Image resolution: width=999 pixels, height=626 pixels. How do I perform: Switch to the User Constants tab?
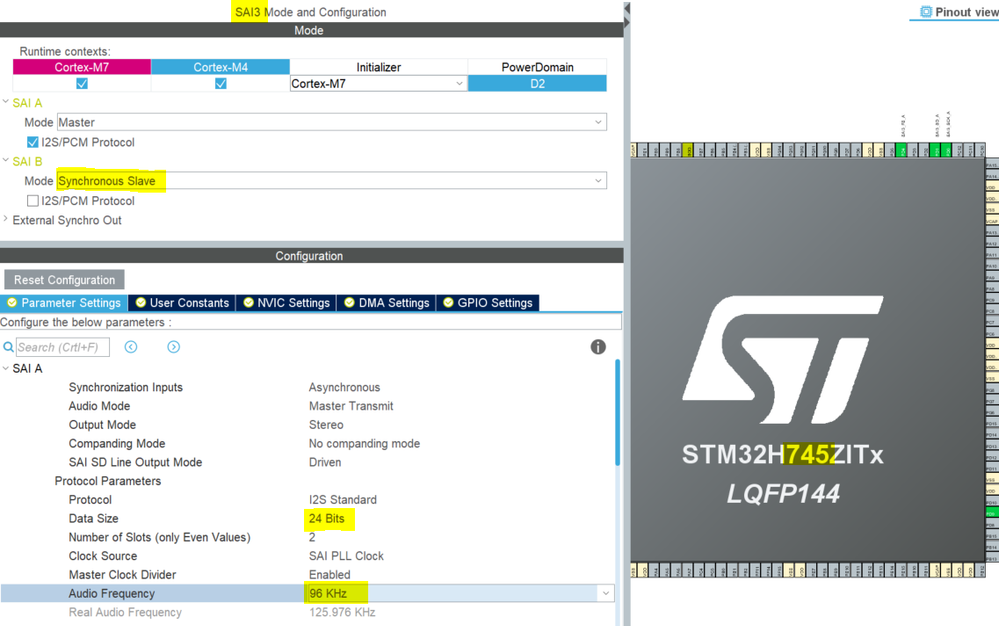click(x=182, y=303)
